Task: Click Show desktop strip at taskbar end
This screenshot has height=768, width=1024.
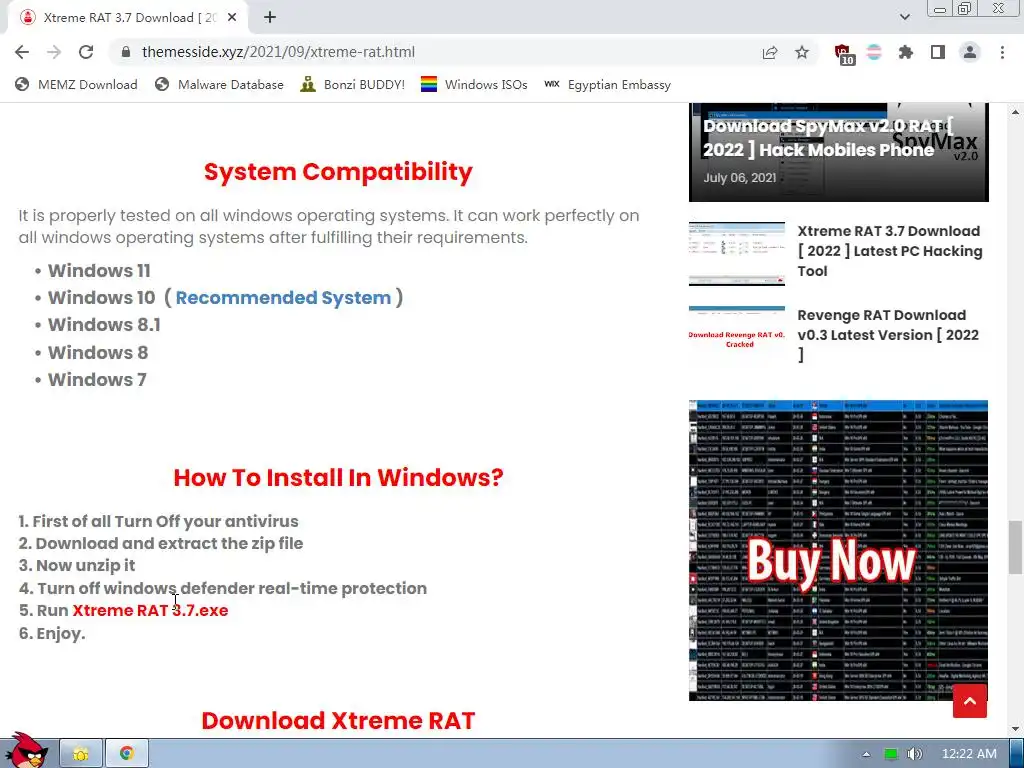Action: point(1017,754)
